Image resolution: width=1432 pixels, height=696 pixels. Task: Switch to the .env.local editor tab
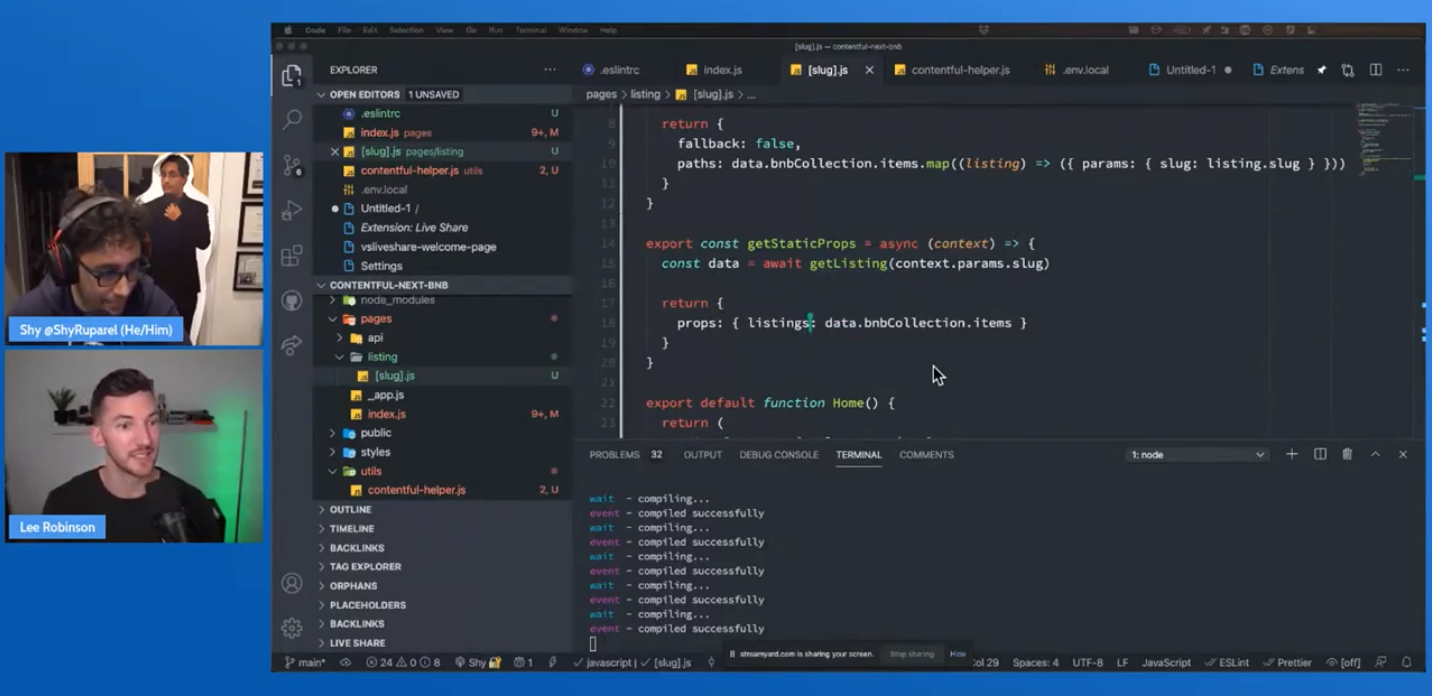click(x=1084, y=70)
